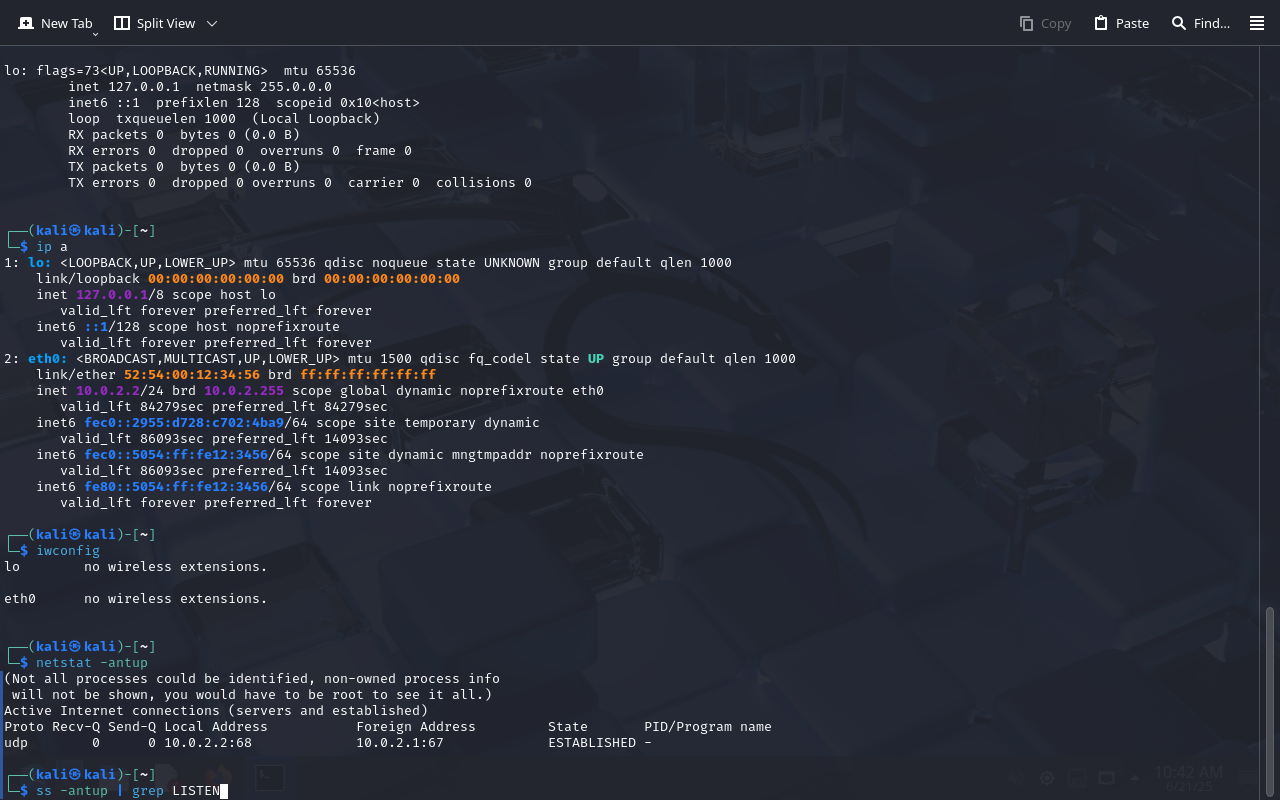Screen dimensions: 1280x800
Task: Expand the New Tab profile dropdown arrow
Action: pos(96,34)
